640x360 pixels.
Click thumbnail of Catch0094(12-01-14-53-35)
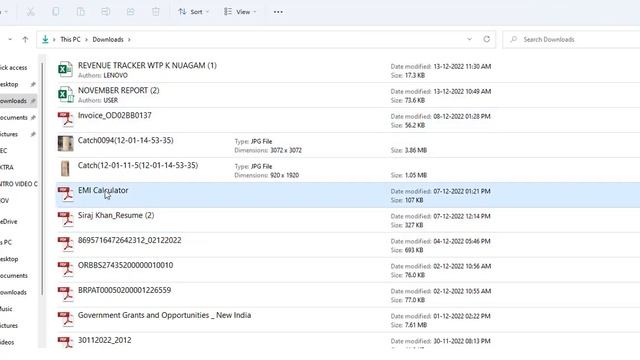[65, 144]
